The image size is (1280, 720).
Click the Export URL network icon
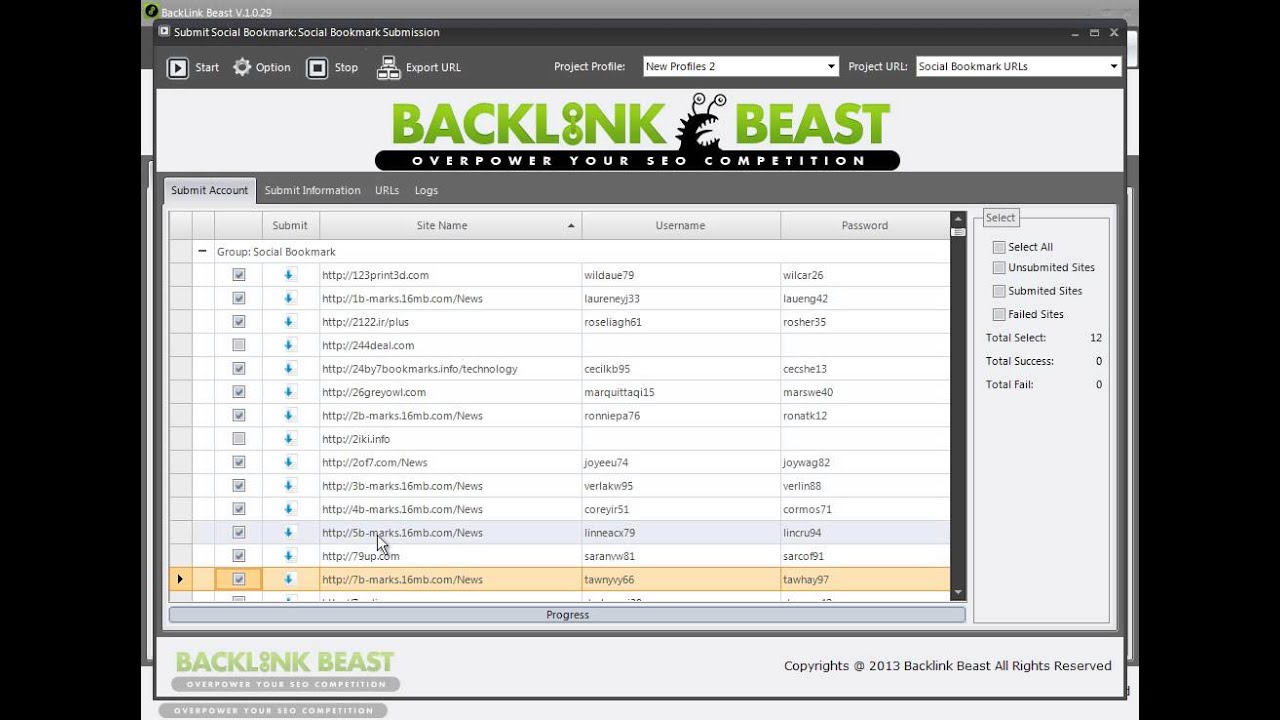click(x=388, y=68)
